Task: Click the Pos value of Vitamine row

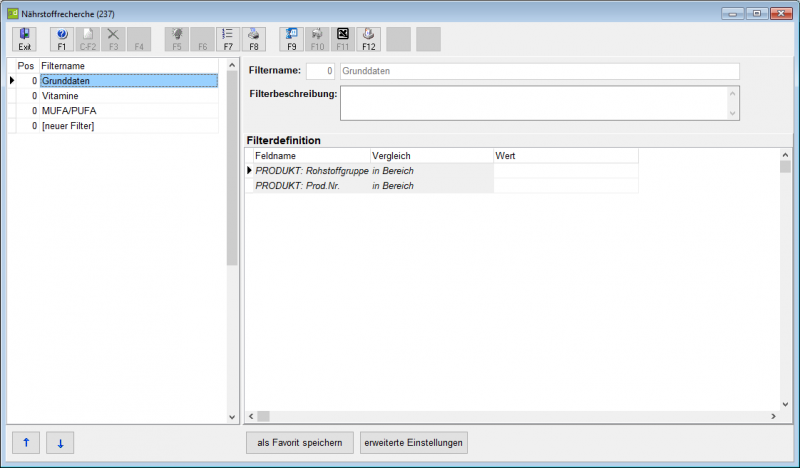Action: tap(28, 95)
